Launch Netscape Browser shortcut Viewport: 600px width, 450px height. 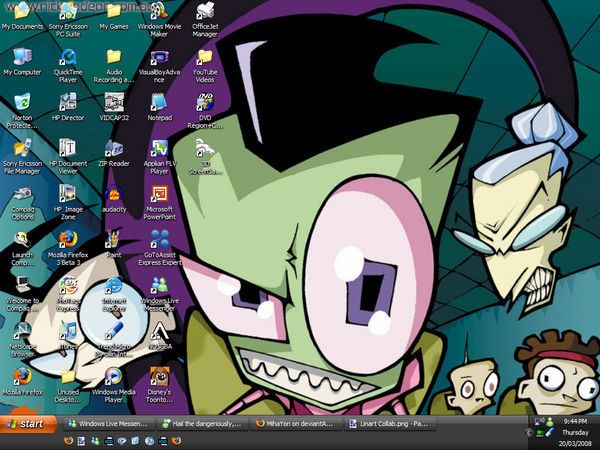[22, 340]
